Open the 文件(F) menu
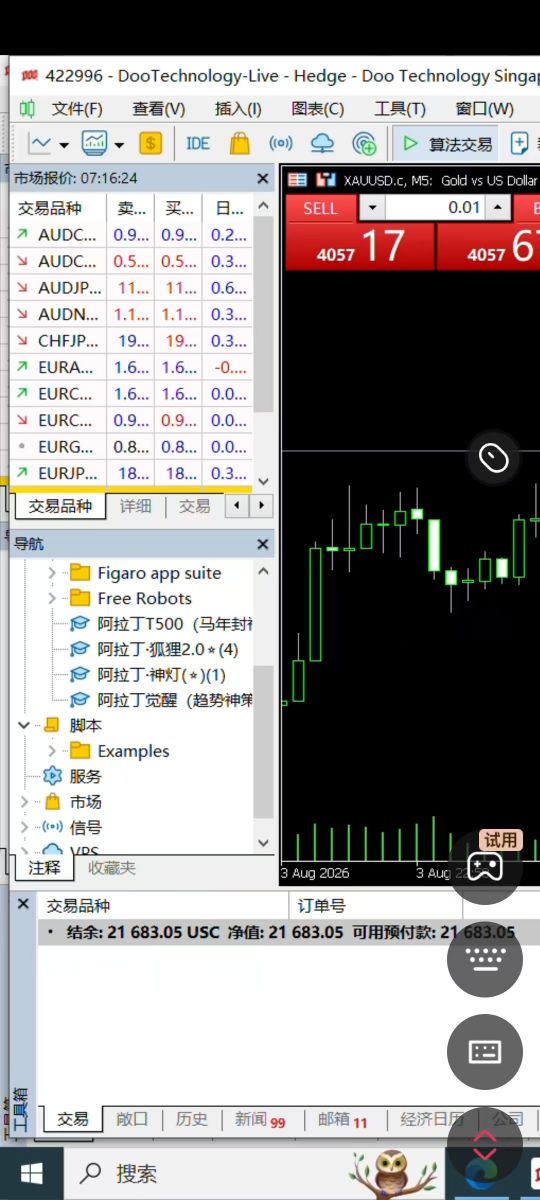 click(x=77, y=109)
